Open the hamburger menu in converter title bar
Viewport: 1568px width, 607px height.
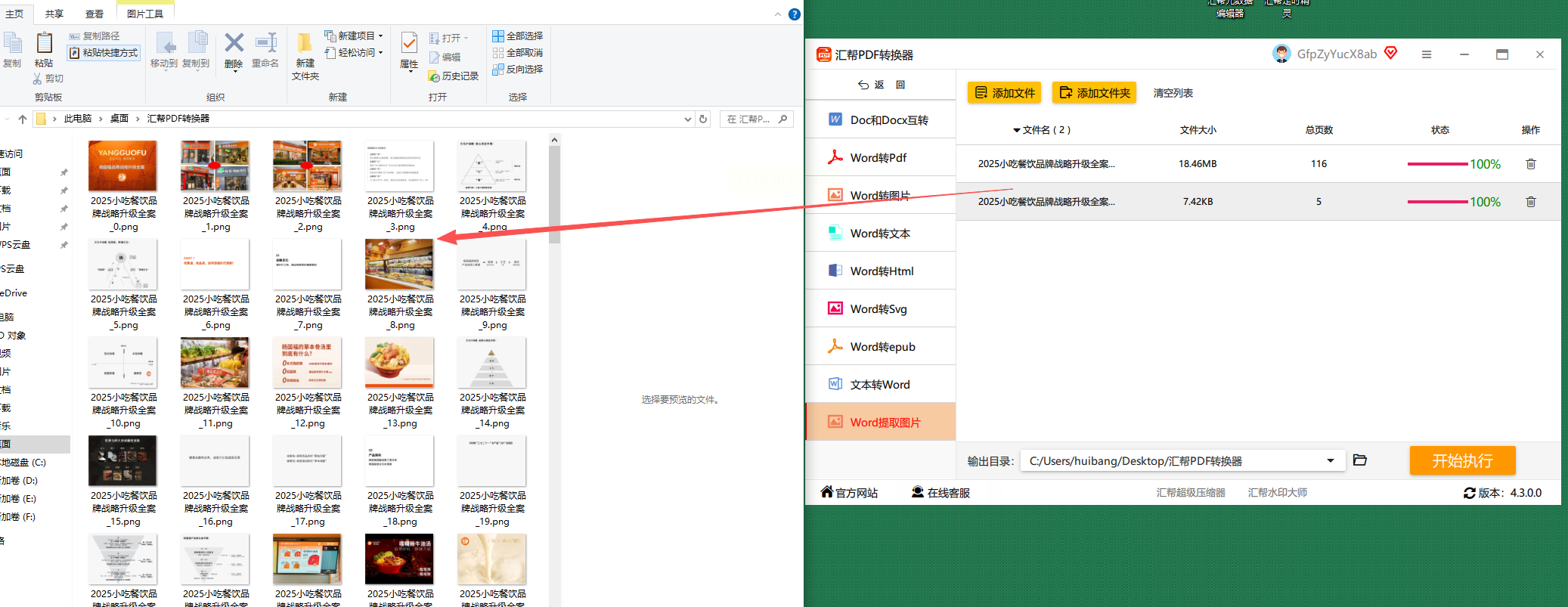pos(1427,54)
